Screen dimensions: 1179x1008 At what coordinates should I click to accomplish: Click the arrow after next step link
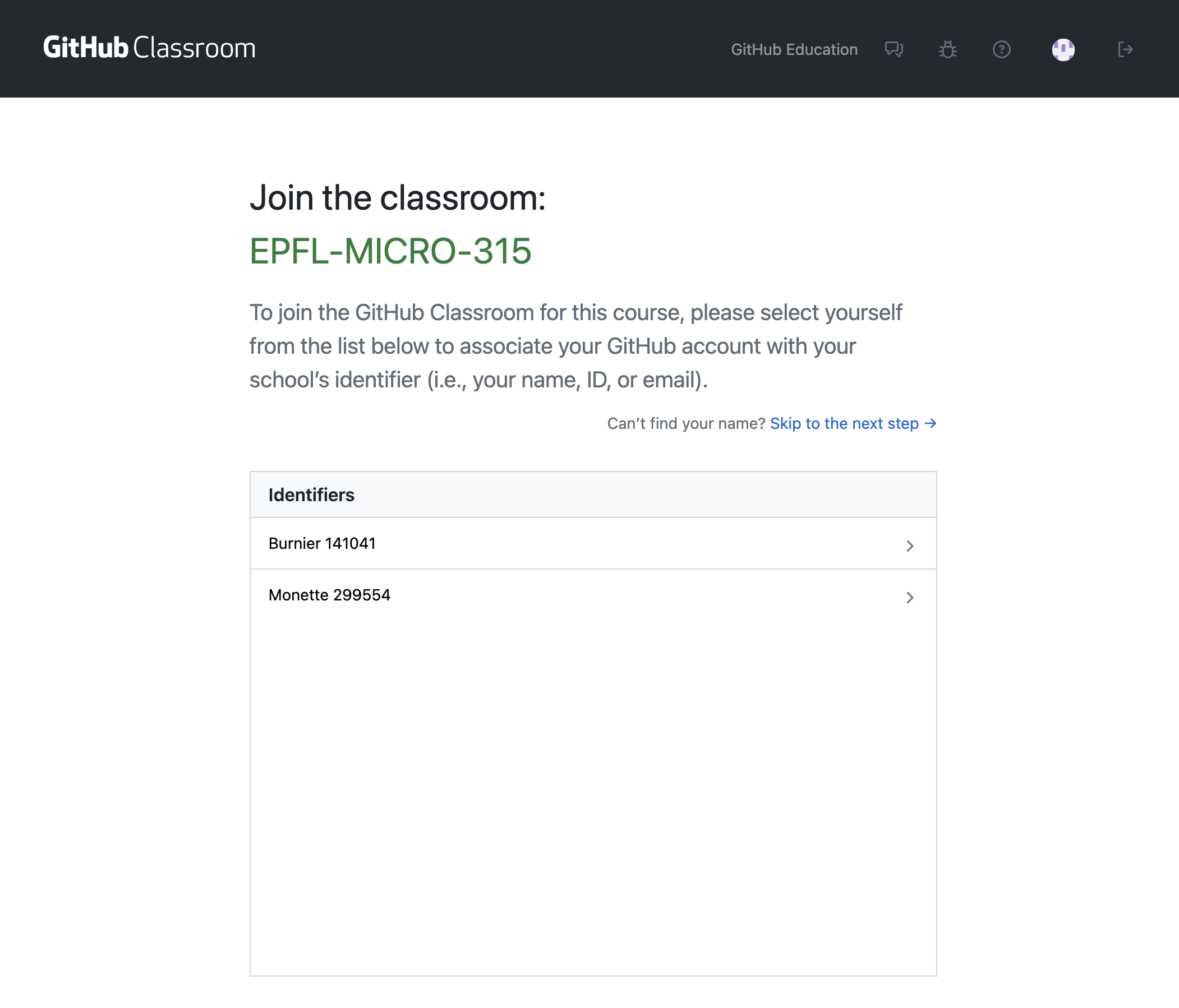coord(931,423)
